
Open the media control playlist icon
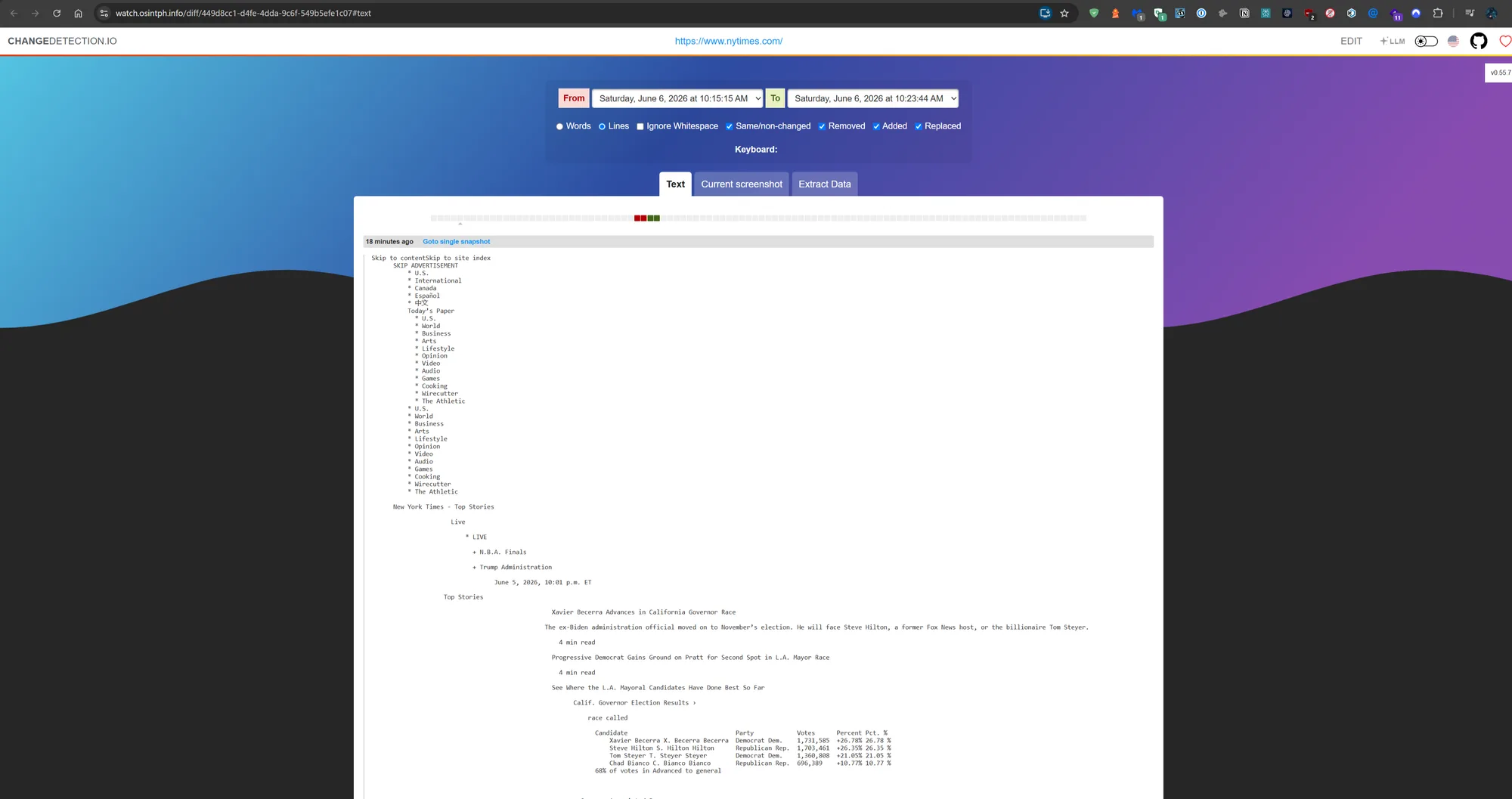click(1470, 13)
